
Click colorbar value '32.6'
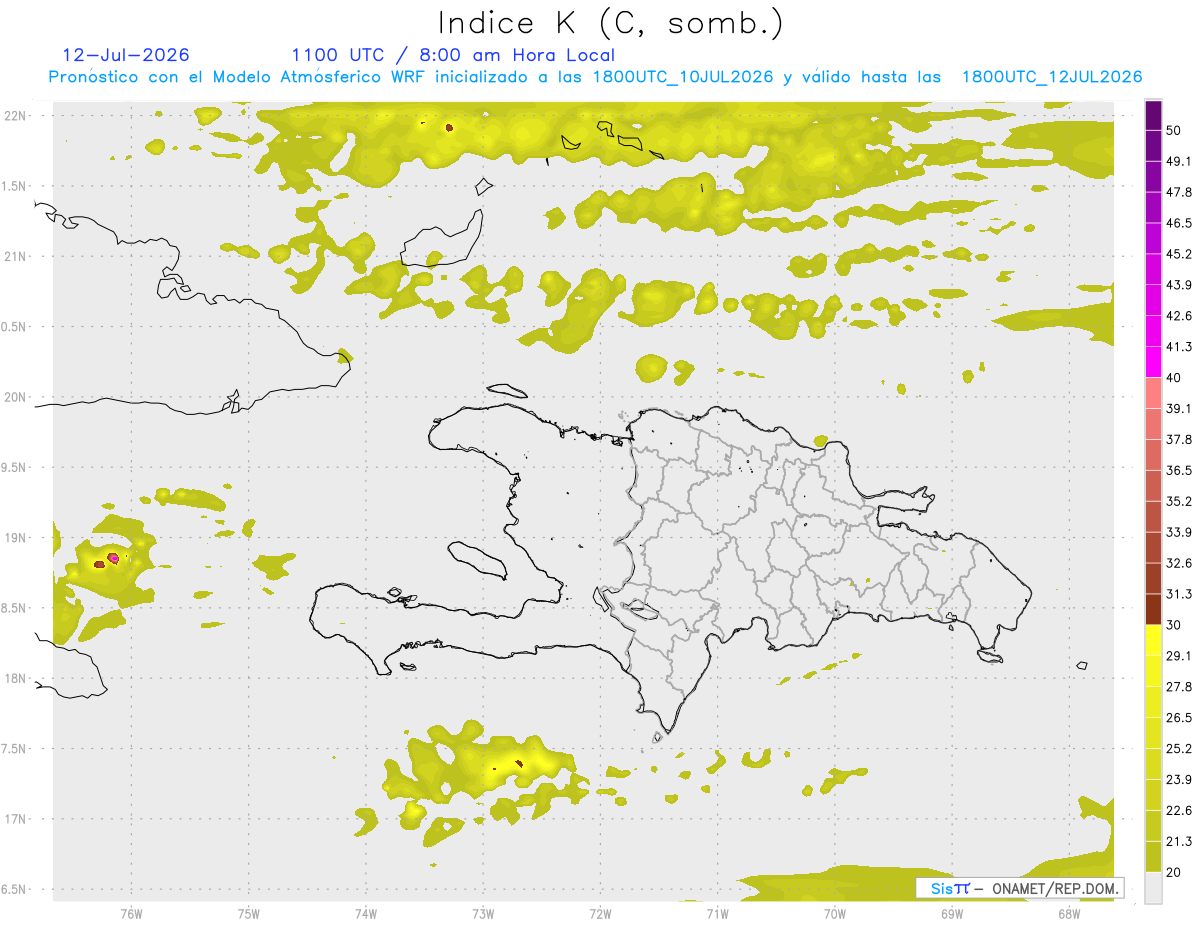click(1179, 563)
